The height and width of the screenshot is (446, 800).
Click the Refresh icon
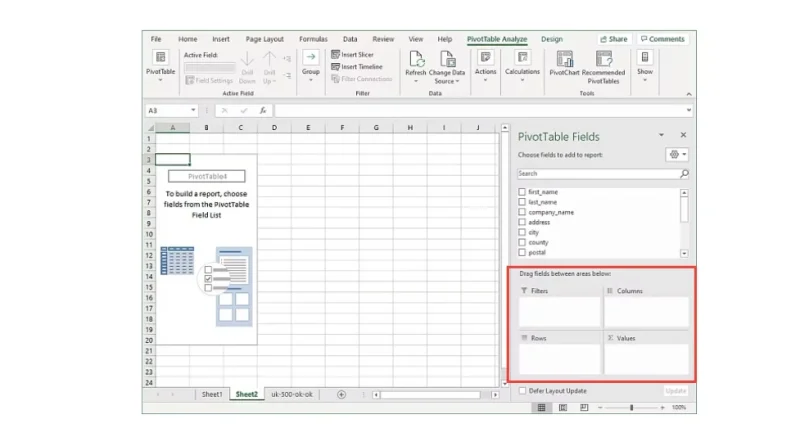pos(416,59)
